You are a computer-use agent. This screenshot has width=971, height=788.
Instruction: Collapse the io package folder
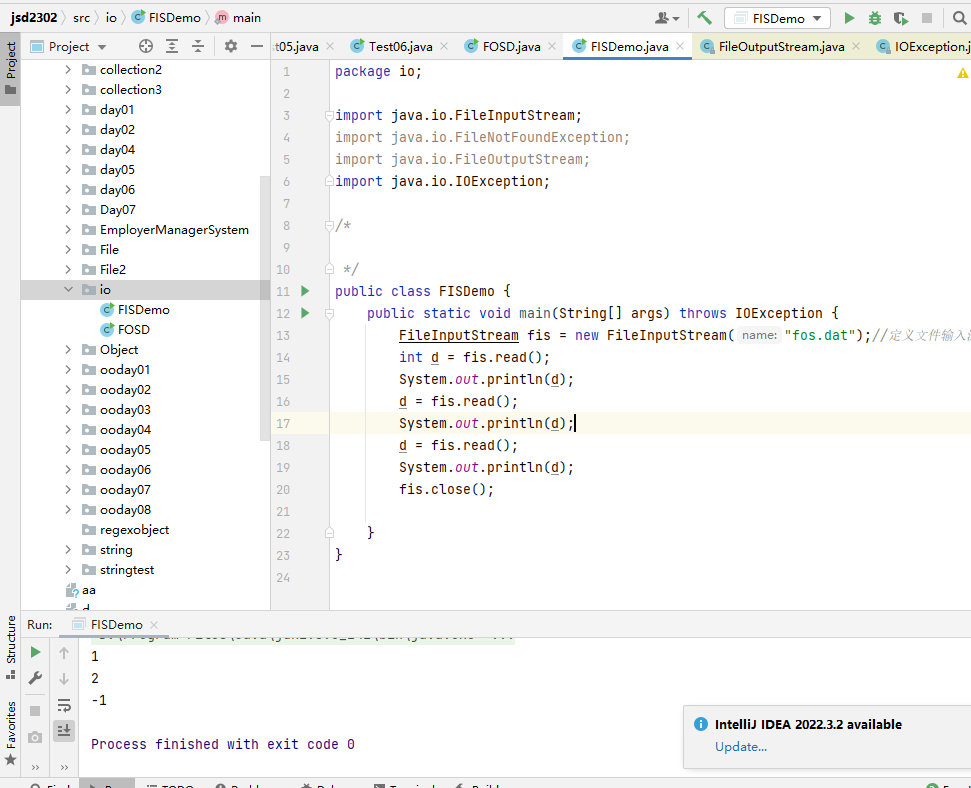[67, 289]
